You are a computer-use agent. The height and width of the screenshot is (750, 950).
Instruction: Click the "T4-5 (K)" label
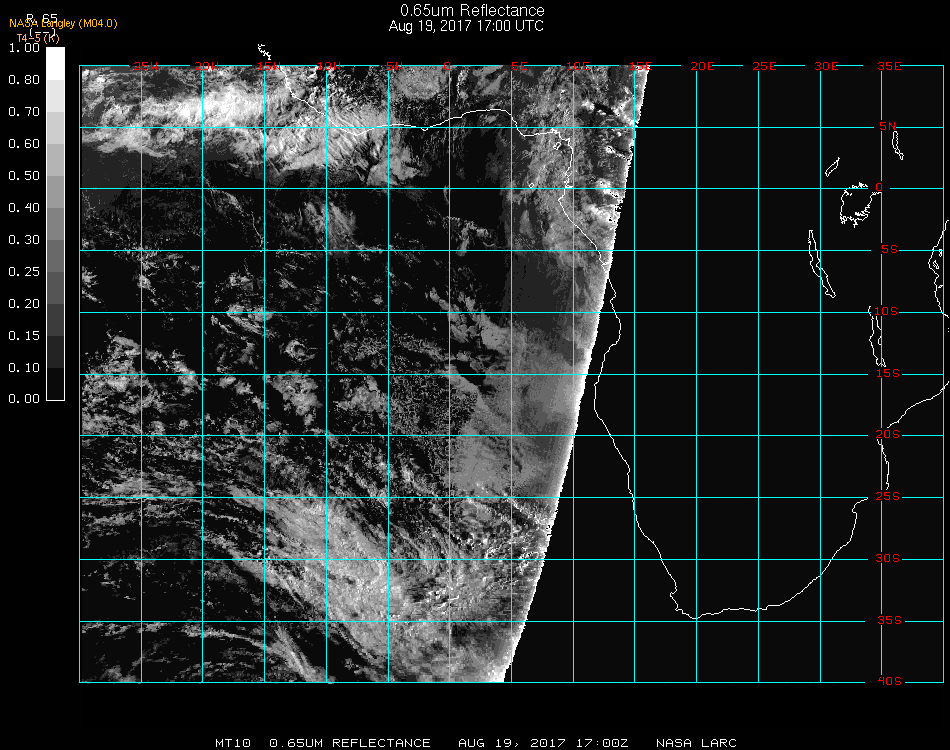[x=38, y=38]
